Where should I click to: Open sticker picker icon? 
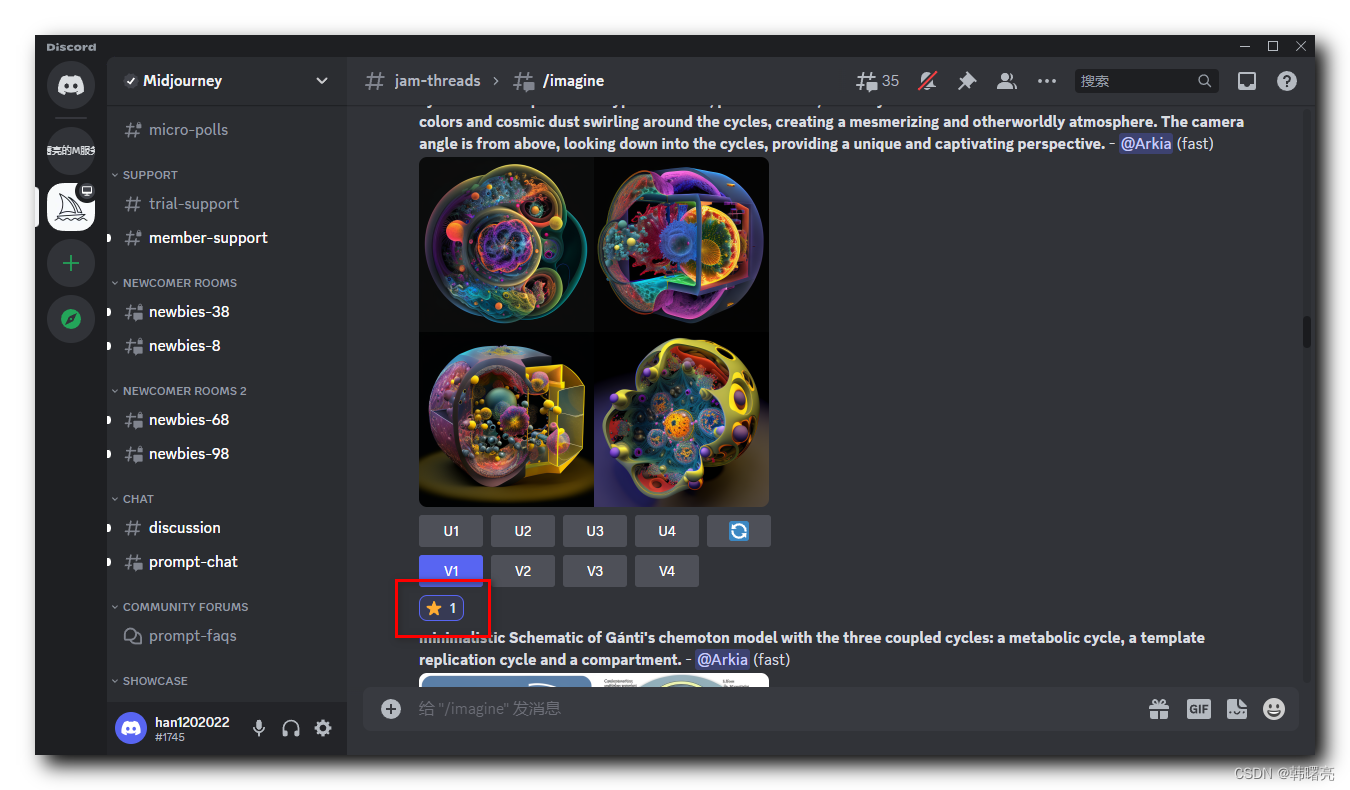click(x=1237, y=709)
